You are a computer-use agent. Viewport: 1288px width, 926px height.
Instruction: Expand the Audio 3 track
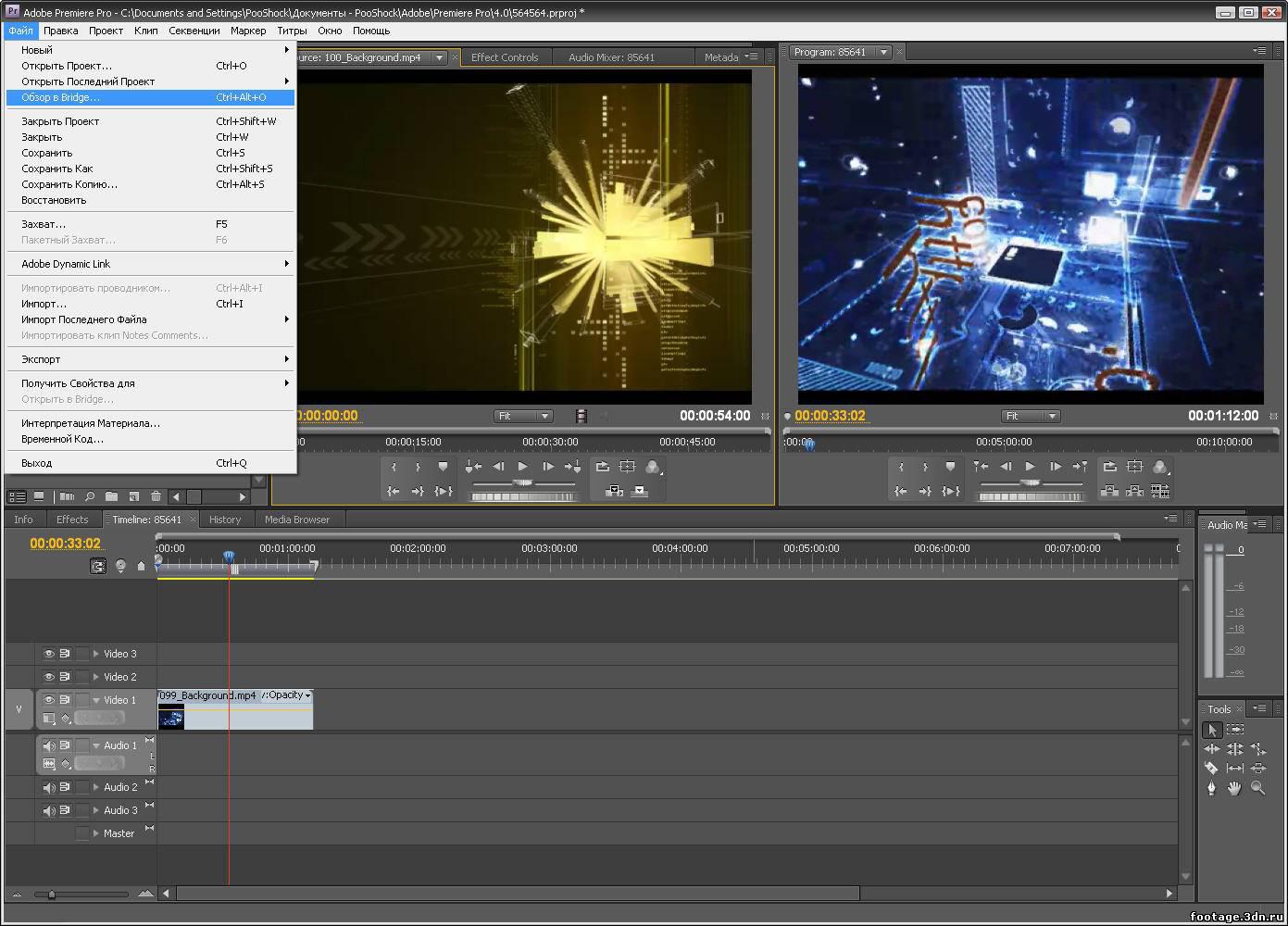[x=95, y=810]
